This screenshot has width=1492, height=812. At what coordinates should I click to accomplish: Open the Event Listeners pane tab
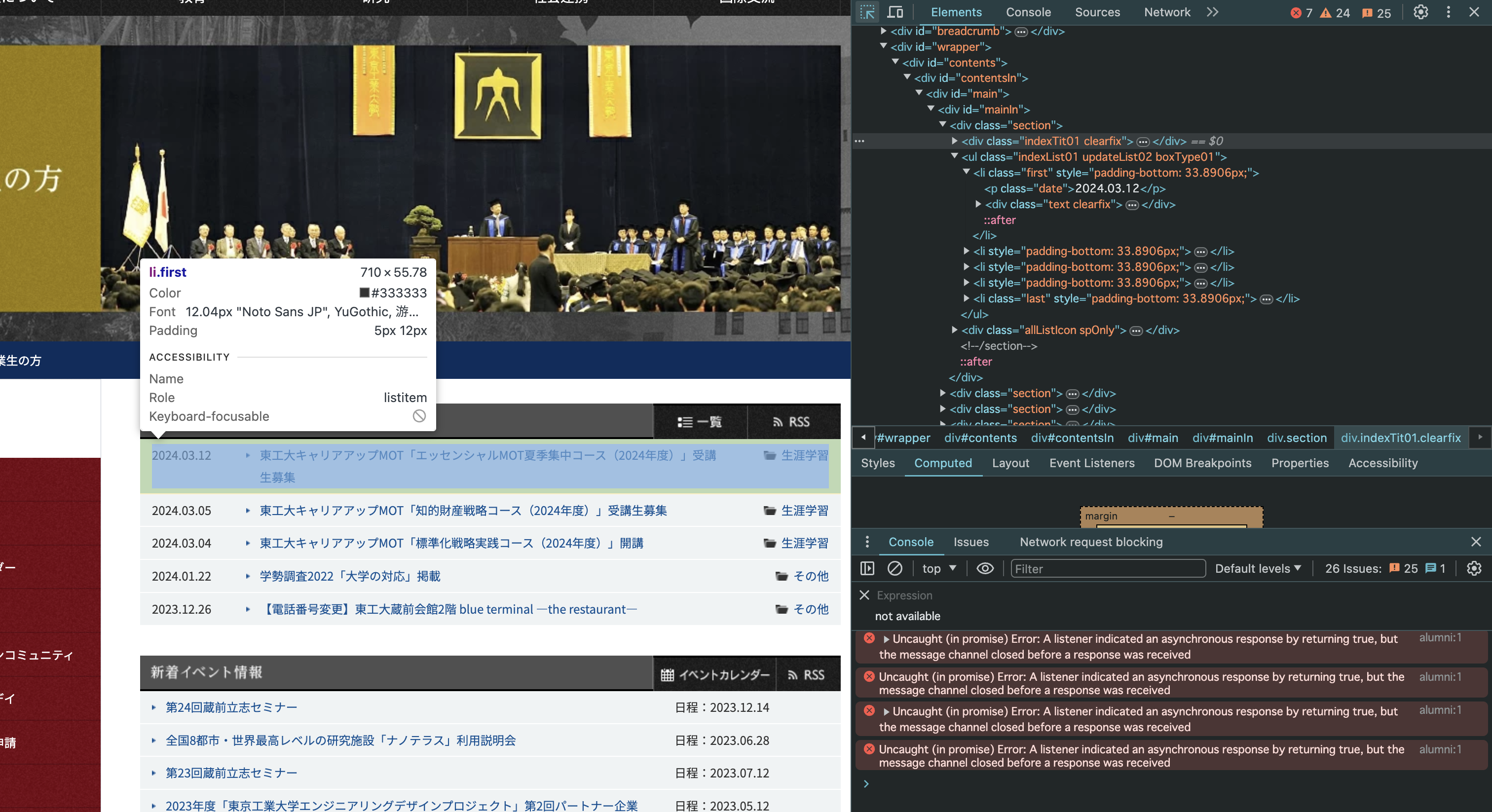click(1092, 463)
